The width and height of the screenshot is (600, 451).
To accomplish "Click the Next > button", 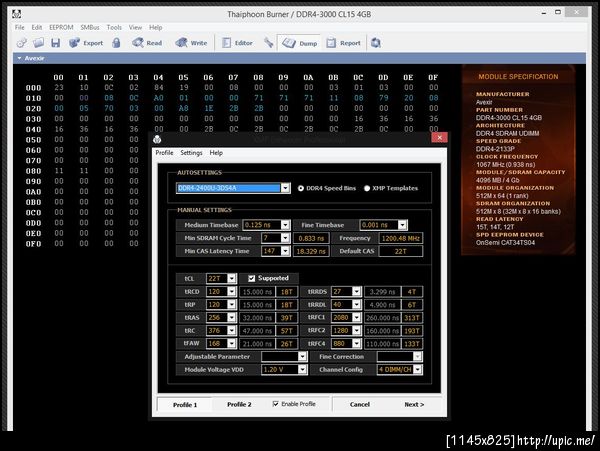I will click(414, 404).
